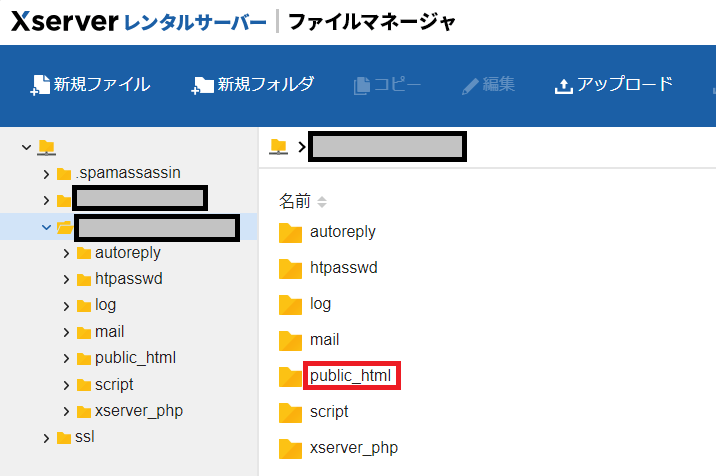
Task: Expand the ssl folder in tree
Action: pos(46,437)
